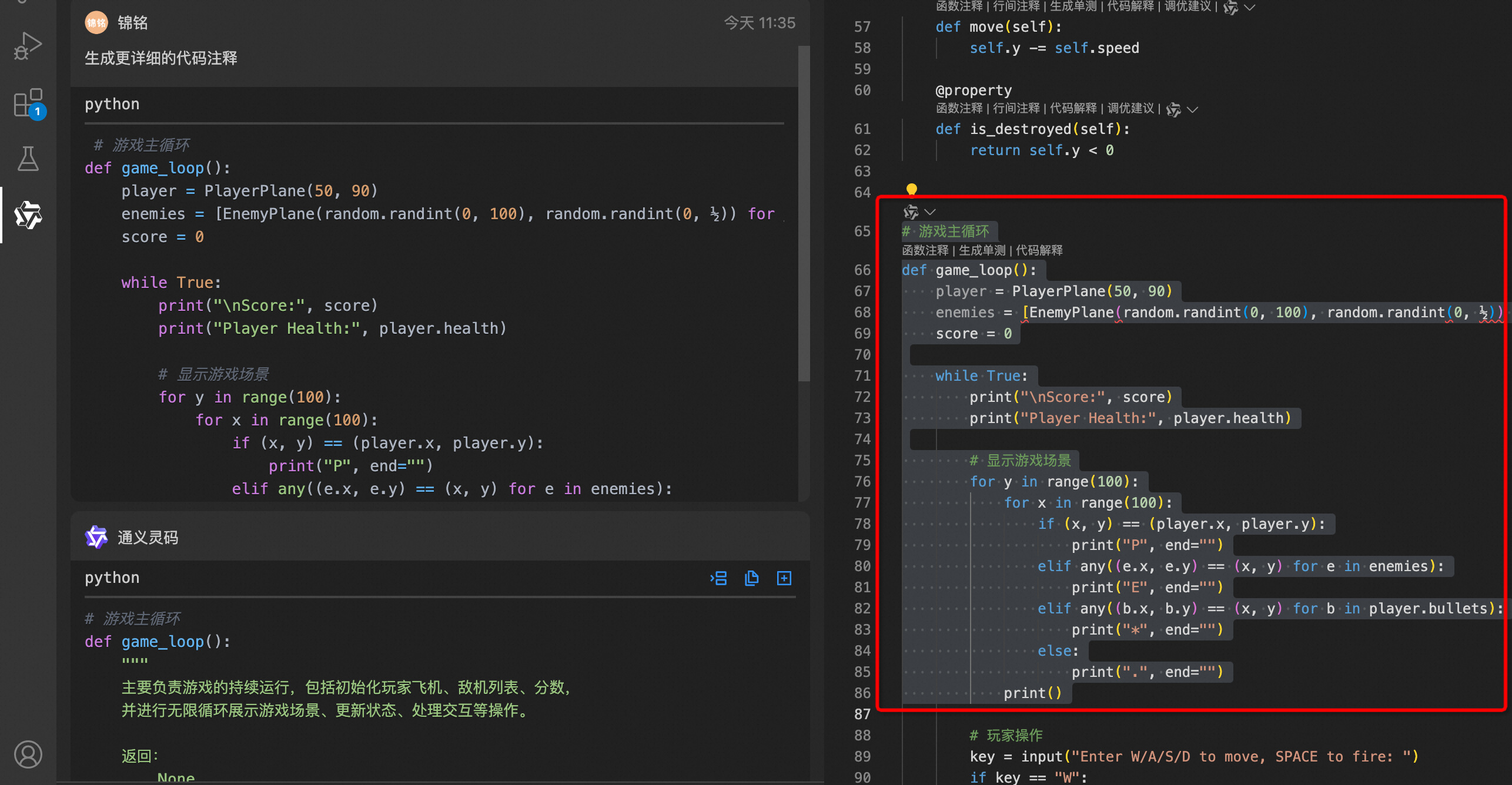
Task: Expand the chevron above the game loop comment
Action: tap(930, 212)
